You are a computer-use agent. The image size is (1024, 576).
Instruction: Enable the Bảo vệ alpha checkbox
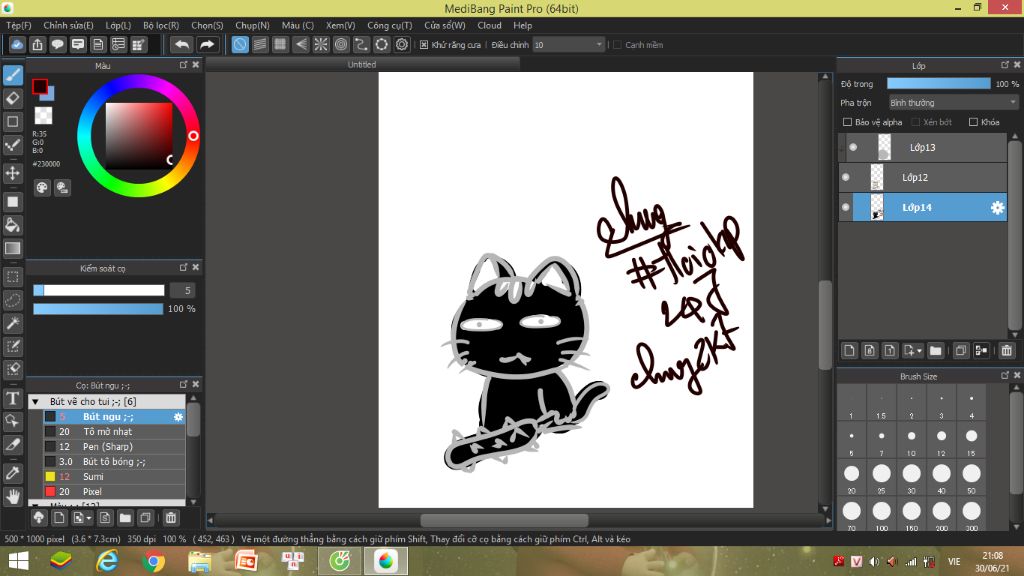[x=847, y=122]
